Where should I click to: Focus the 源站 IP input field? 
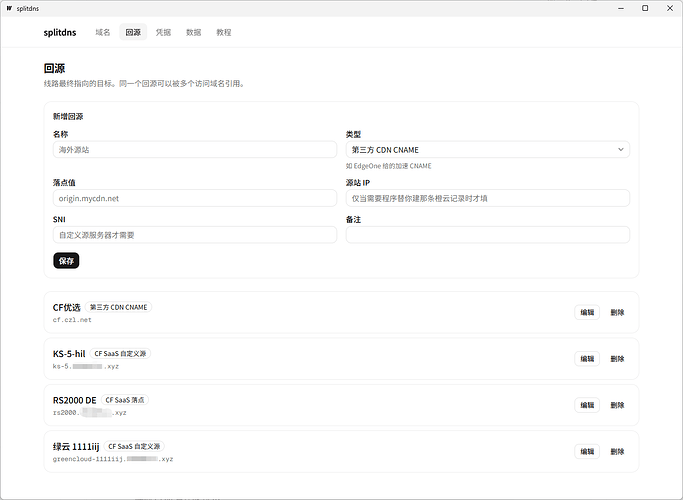pyautogui.click(x=488, y=198)
